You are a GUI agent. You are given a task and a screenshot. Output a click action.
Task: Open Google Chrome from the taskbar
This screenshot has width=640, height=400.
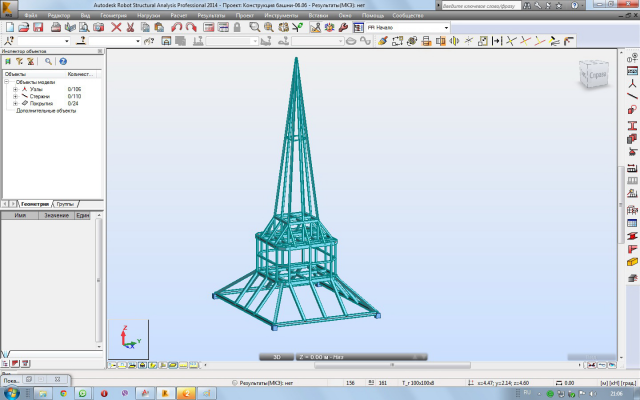pyautogui.click(x=63, y=393)
